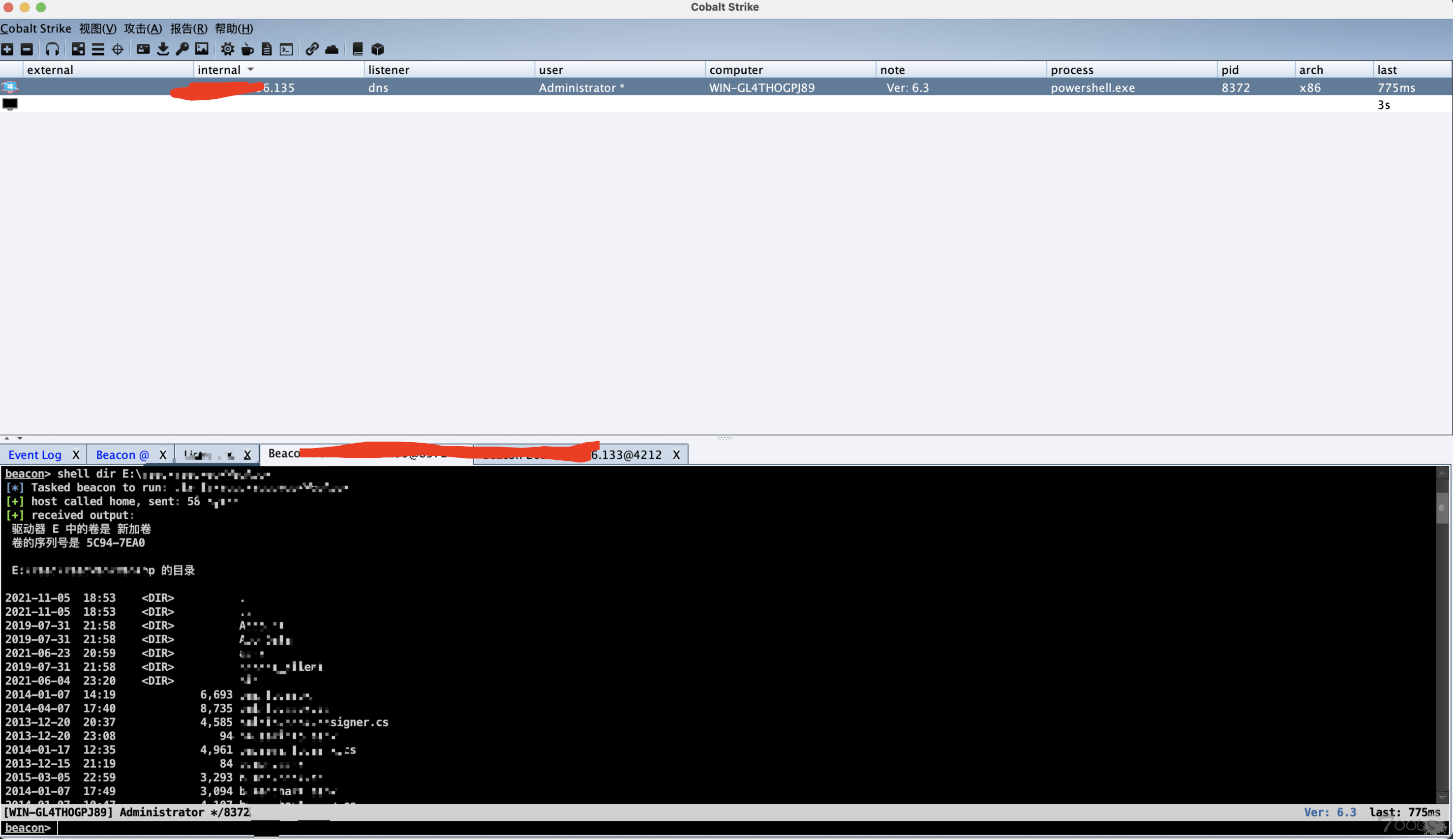Switch to target table crosshair icon
Viewport: 1454px width, 840px height.
coord(118,49)
